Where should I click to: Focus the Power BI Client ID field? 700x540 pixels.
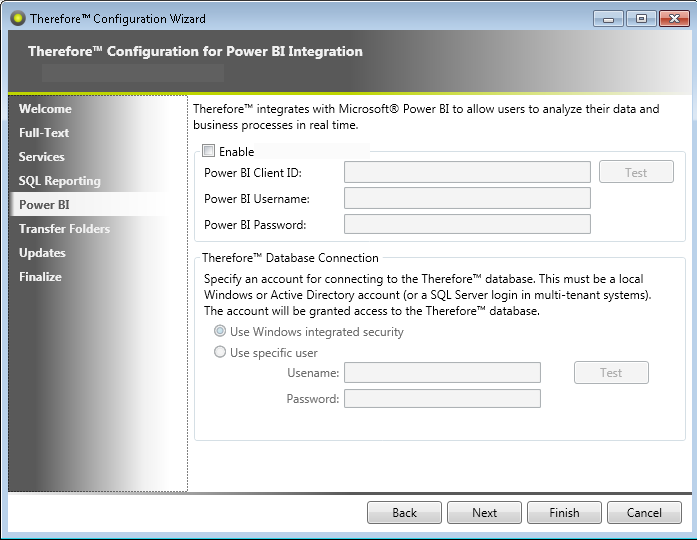tap(467, 172)
